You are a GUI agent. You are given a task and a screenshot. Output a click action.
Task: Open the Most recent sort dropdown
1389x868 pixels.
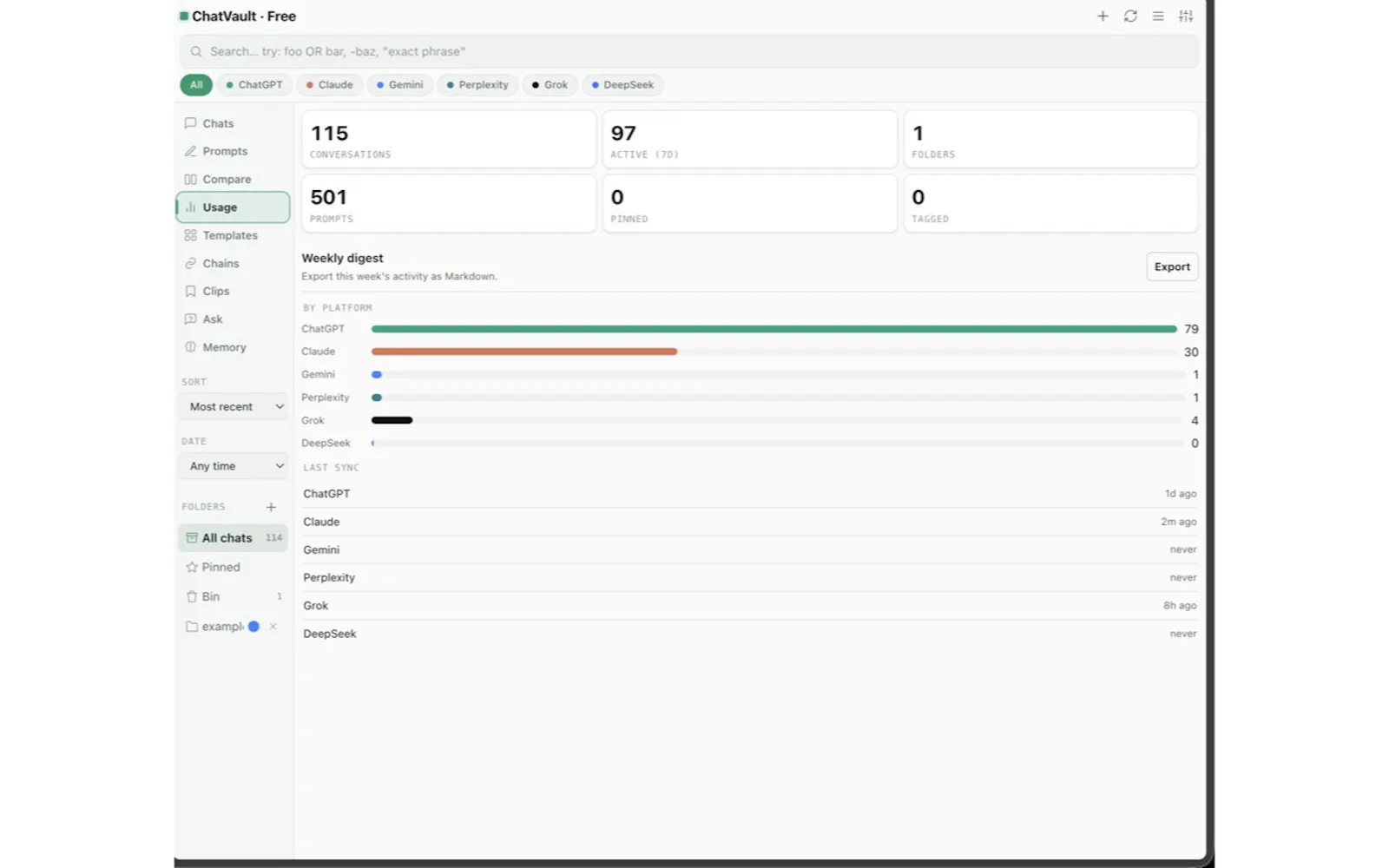click(234, 406)
